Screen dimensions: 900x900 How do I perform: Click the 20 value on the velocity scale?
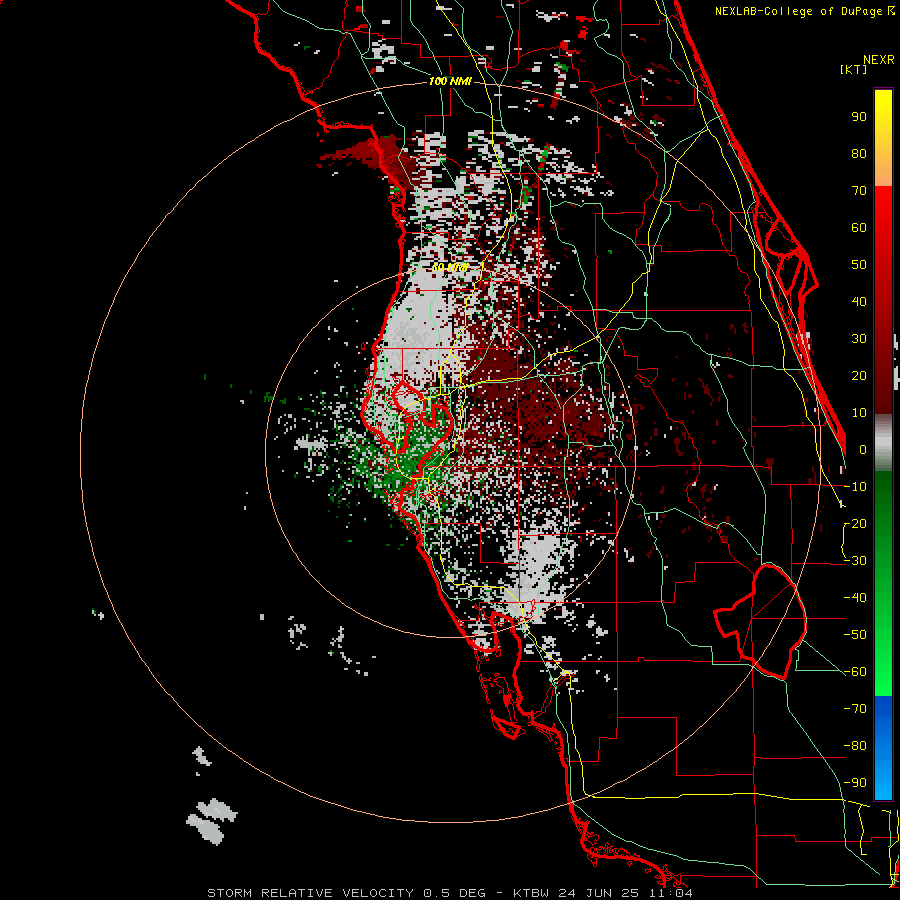click(859, 376)
